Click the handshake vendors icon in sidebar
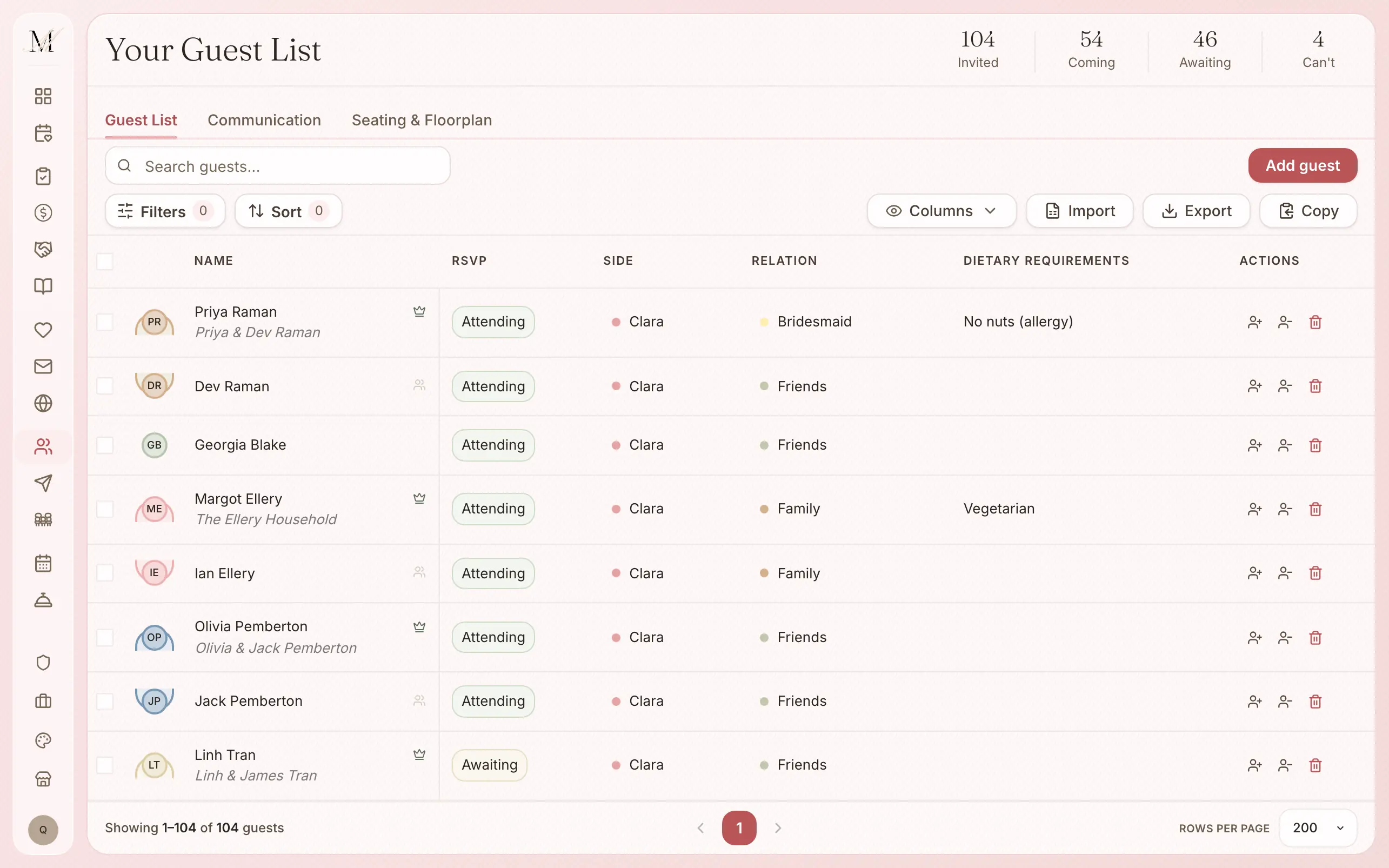1389x868 pixels. (43, 249)
